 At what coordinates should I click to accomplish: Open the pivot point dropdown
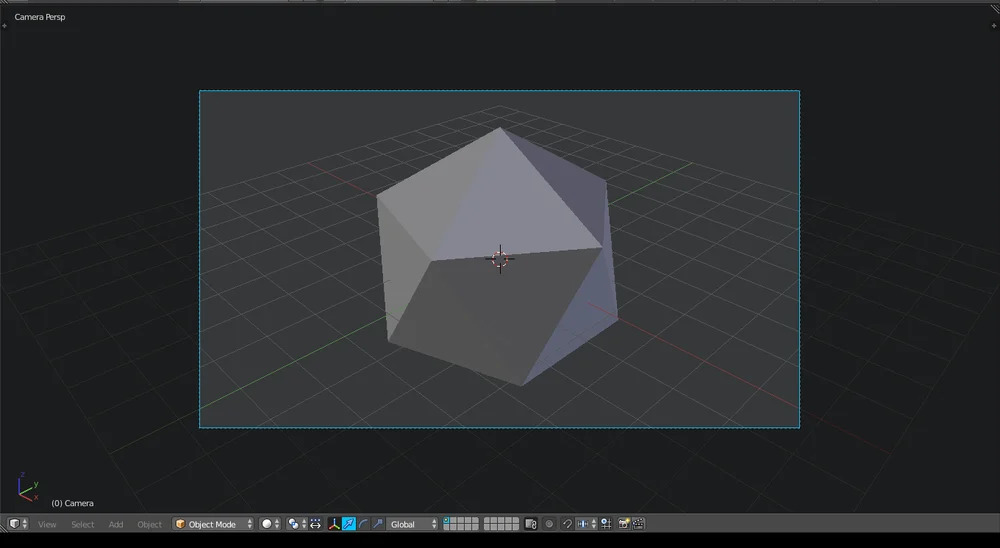pyautogui.click(x=295, y=524)
